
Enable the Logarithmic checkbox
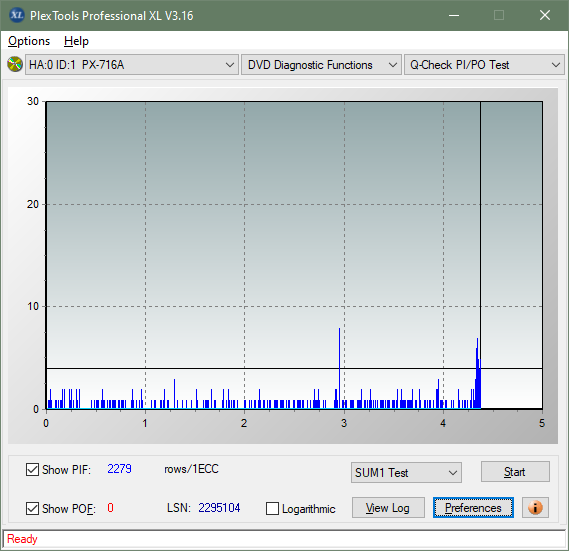click(272, 508)
